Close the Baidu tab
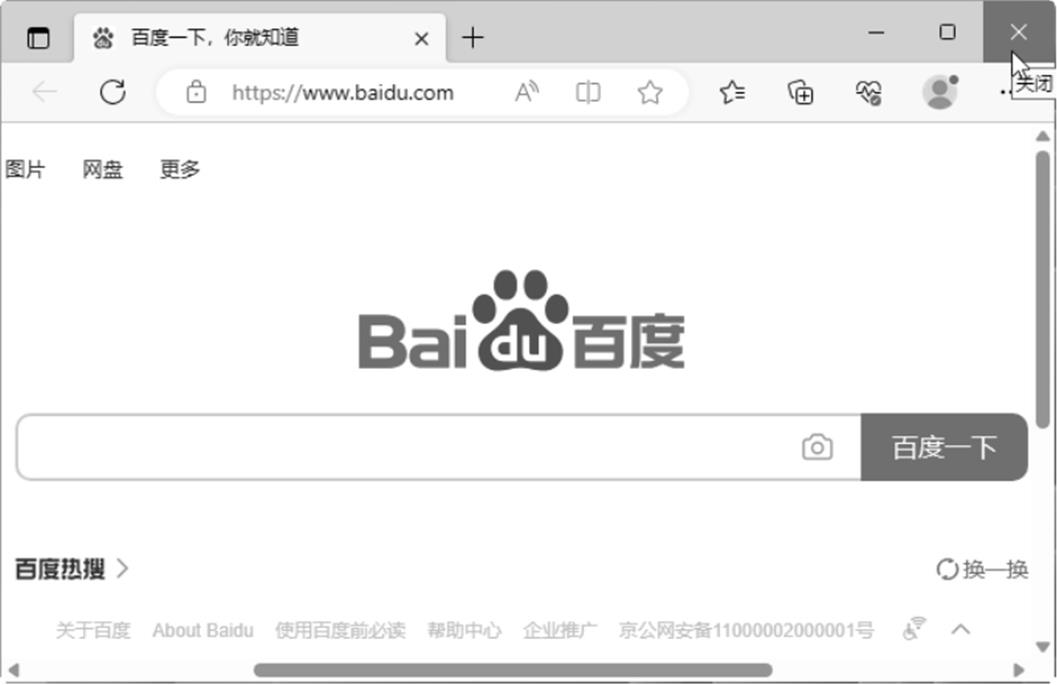The image size is (1057, 685). coord(421,39)
